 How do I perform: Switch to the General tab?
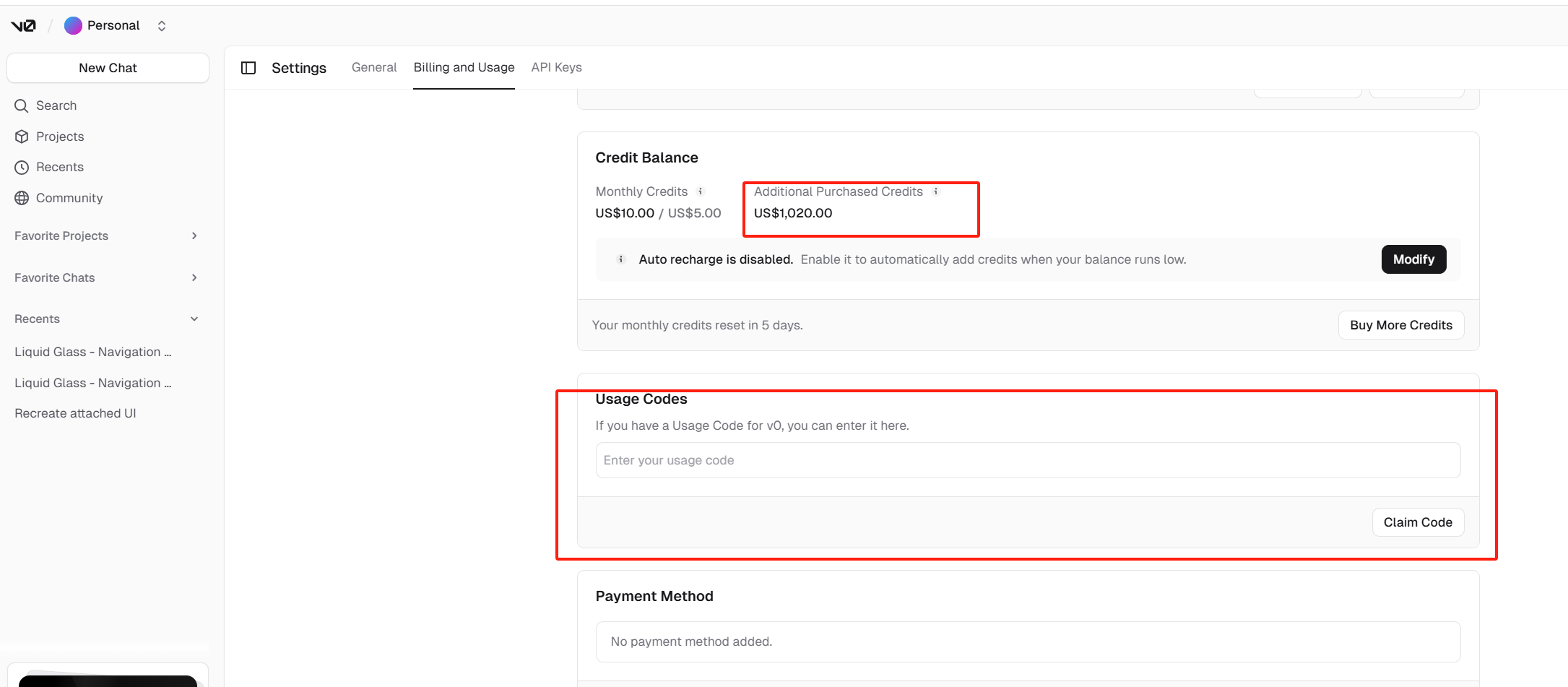click(x=374, y=67)
